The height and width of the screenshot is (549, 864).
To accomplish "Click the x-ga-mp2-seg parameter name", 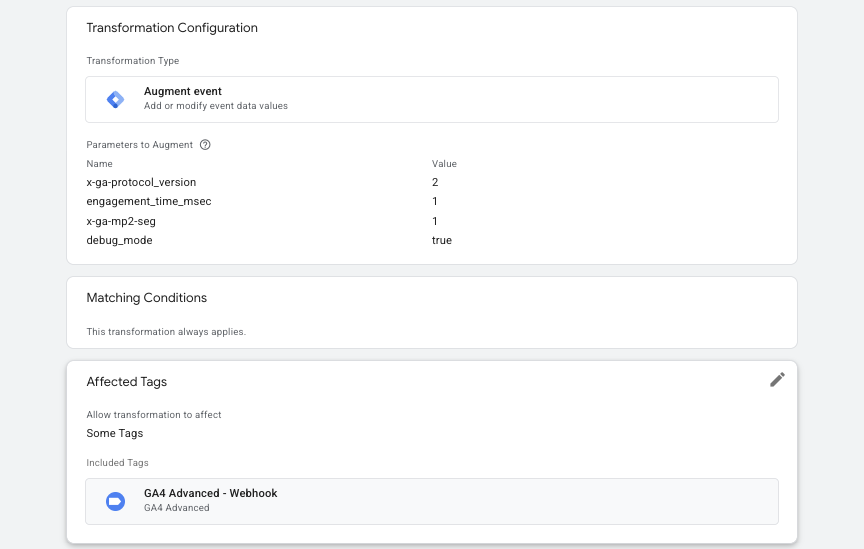I will pos(121,222).
